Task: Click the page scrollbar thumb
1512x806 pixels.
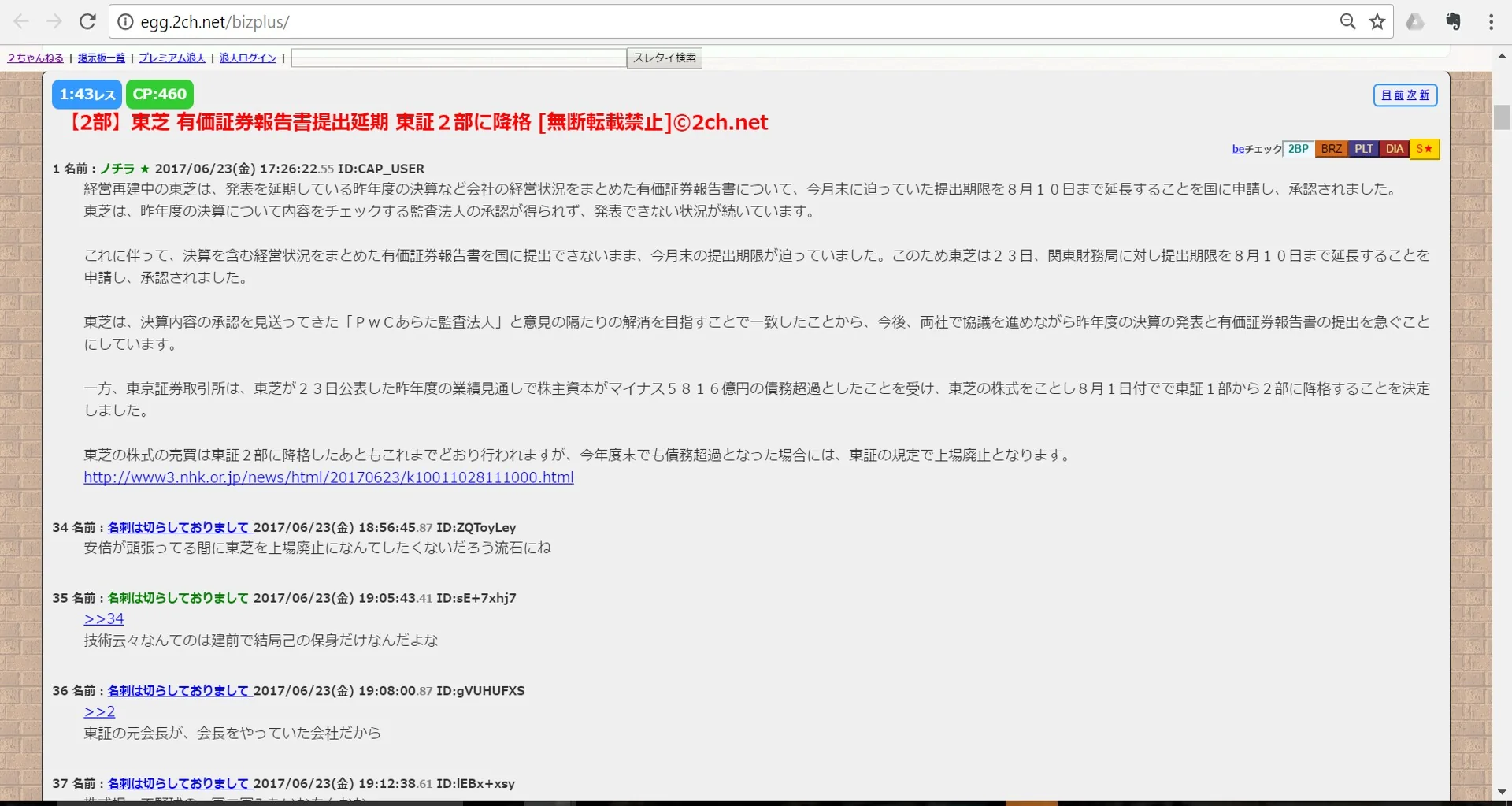Action: 1502,117
